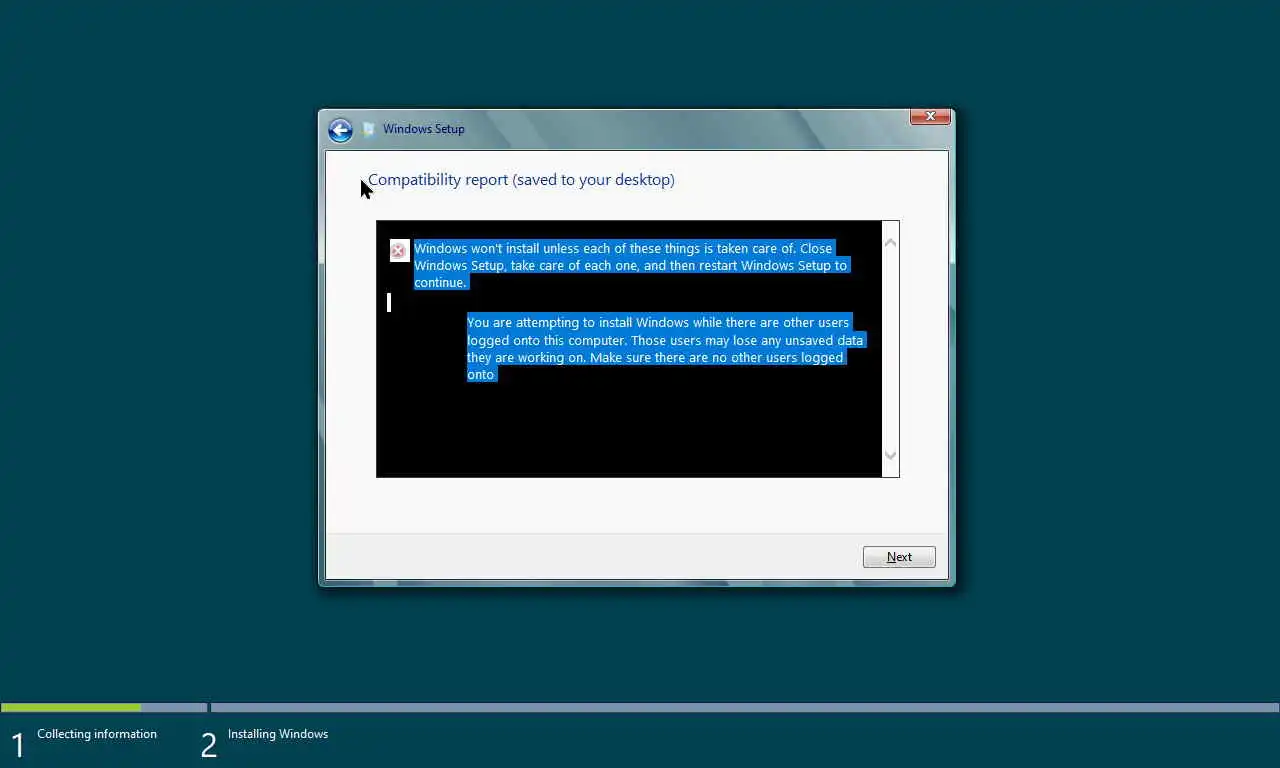The height and width of the screenshot is (768, 1280).
Task: Click the report scroll up arrow
Action: click(x=890, y=242)
